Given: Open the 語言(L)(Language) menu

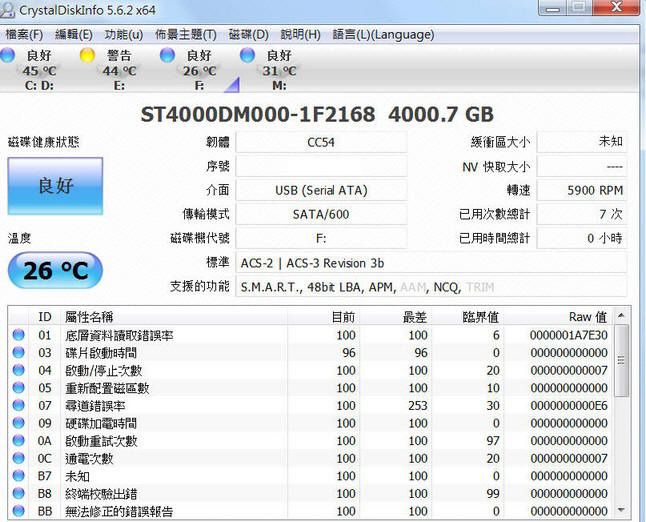Looking at the screenshot, I should (x=383, y=35).
